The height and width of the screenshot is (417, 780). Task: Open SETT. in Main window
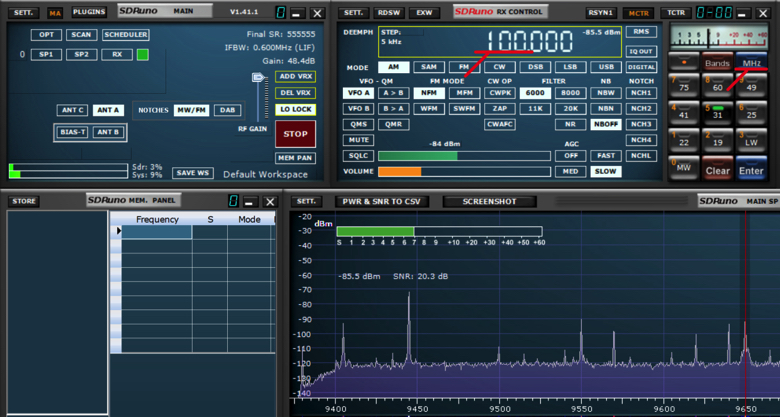[x=23, y=12]
